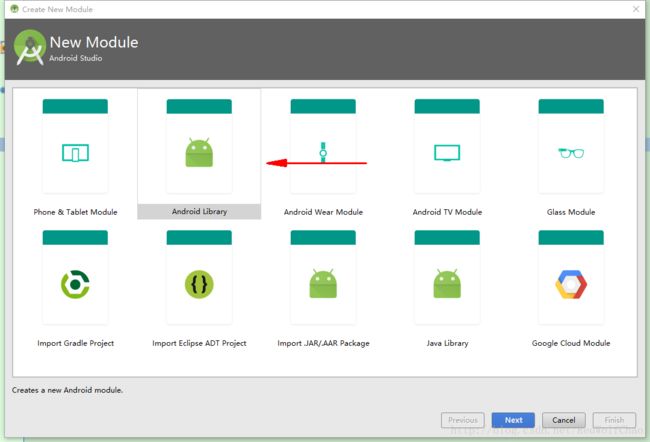Select the Android Wear watch icon
Viewport: 650px width, 442px height.
point(323,153)
